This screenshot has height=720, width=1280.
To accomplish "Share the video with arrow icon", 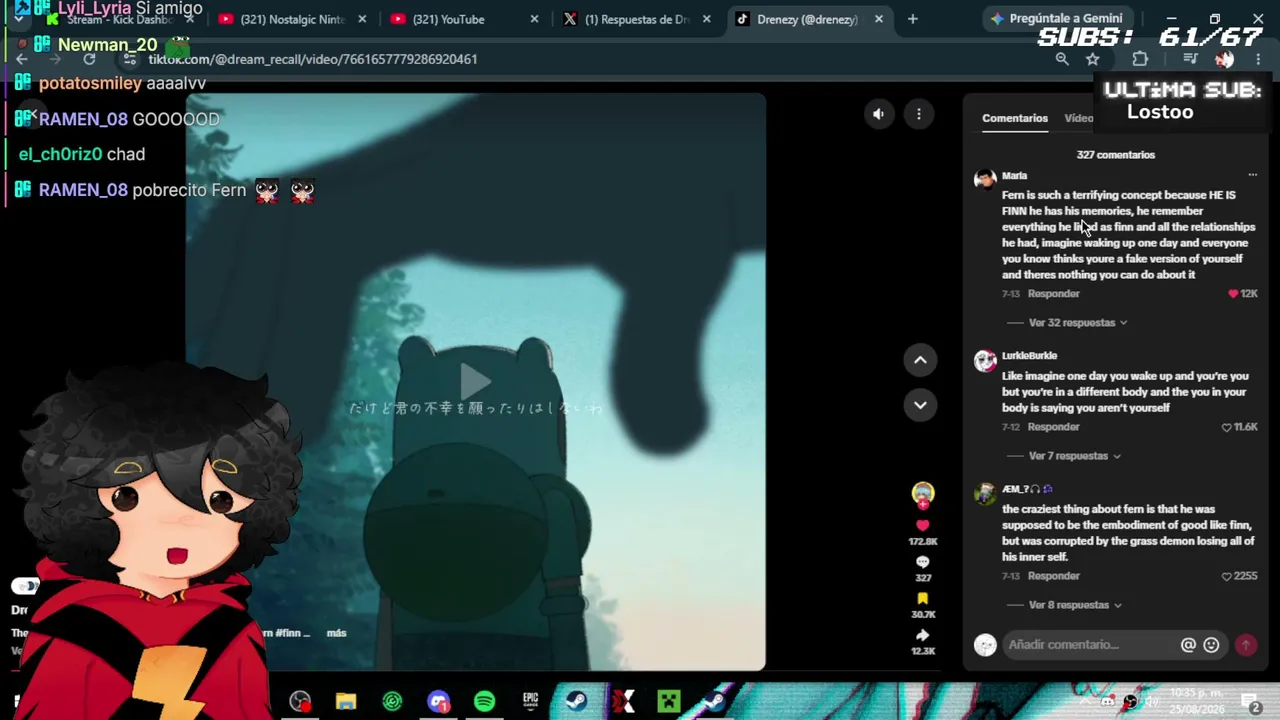I will [x=923, y=635].
